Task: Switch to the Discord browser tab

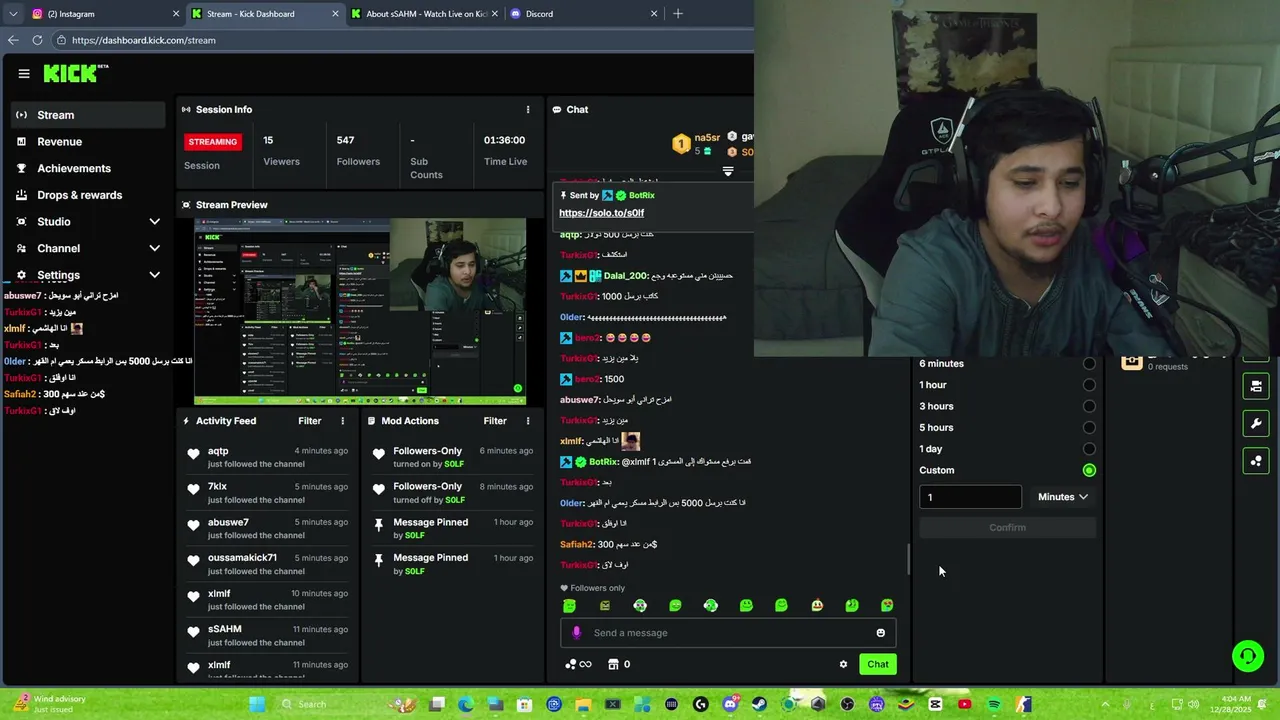Action: [x=584, y=14]
